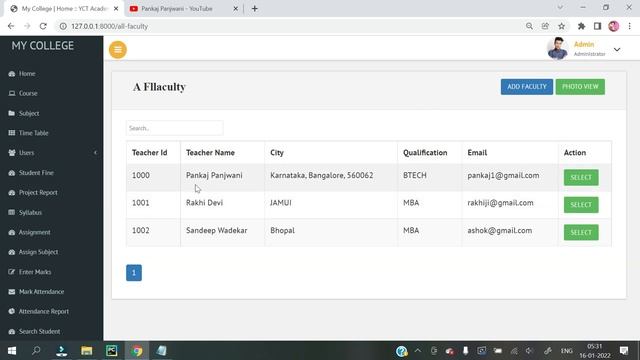Open File Explorer from taskbar
The width and height of the screenshot is (640, 360).
click(87, 351)
